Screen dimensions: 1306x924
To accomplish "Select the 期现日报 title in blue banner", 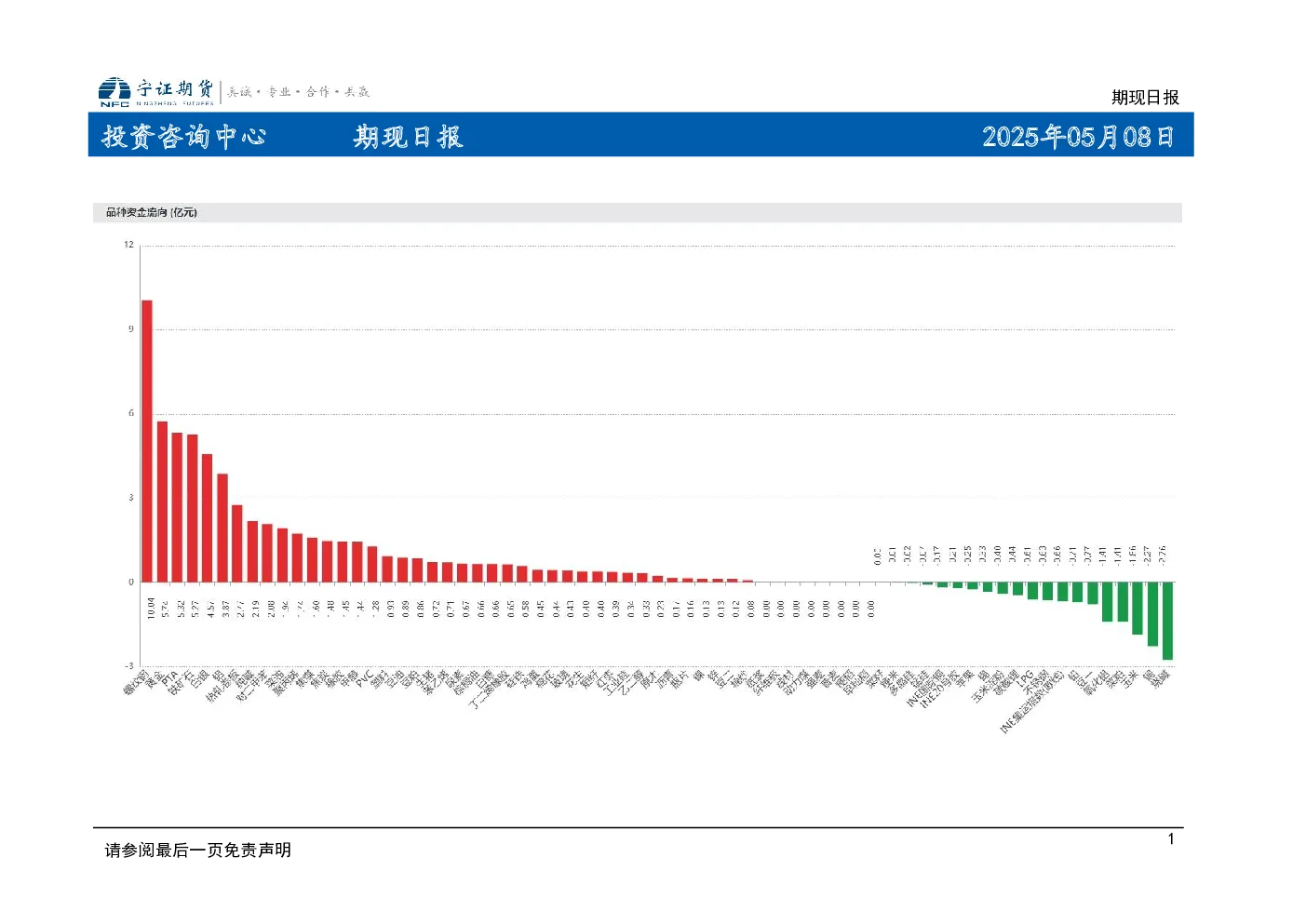I will point(408,137).
